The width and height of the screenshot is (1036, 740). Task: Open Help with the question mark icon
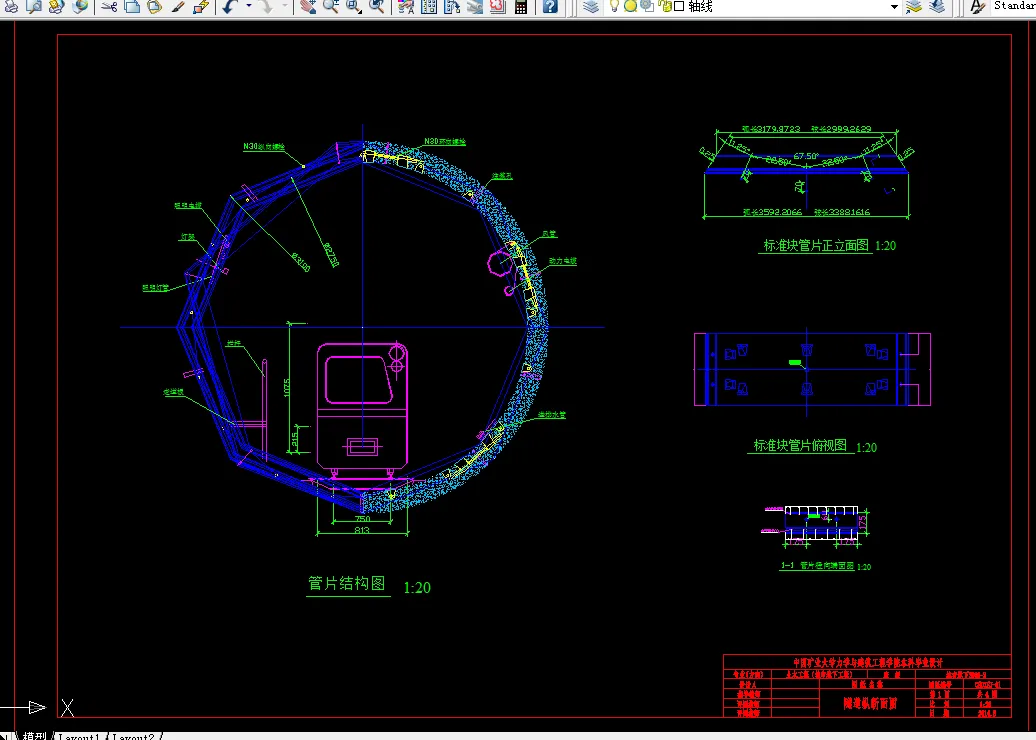point(550,7)
